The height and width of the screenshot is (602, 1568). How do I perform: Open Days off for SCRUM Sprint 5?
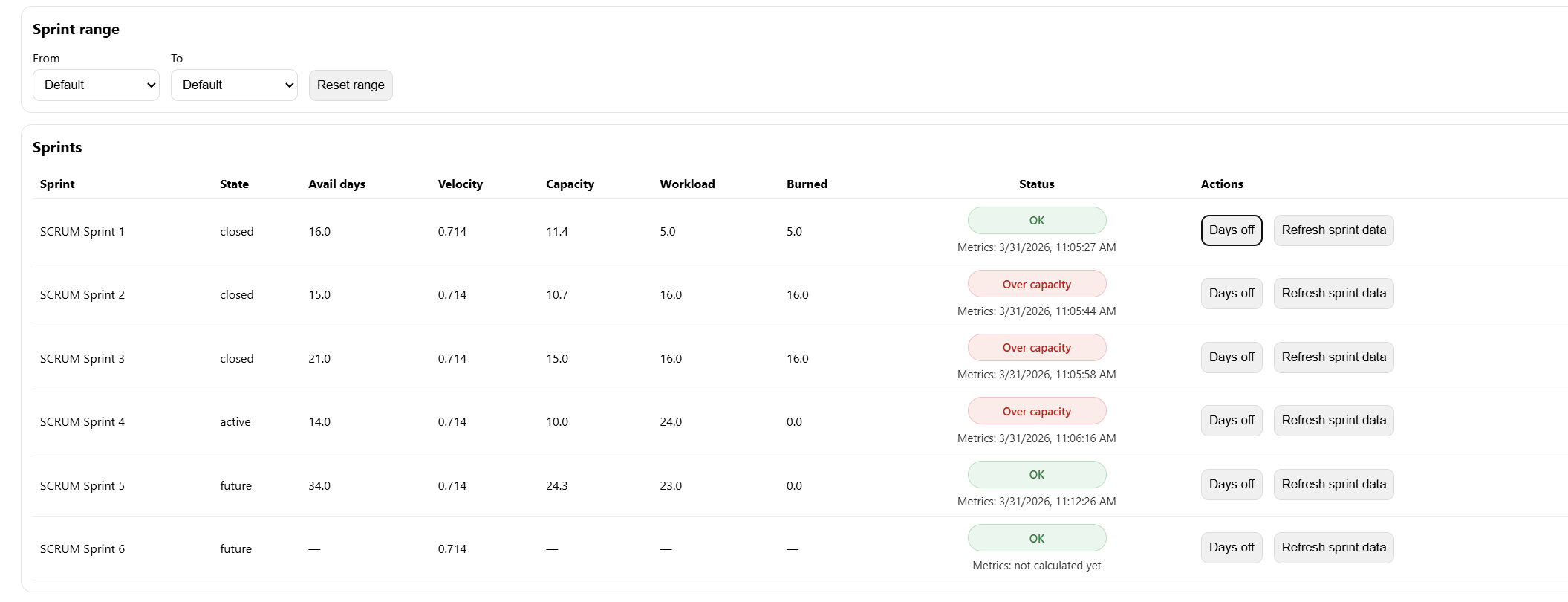click(x=1232, y=485)
